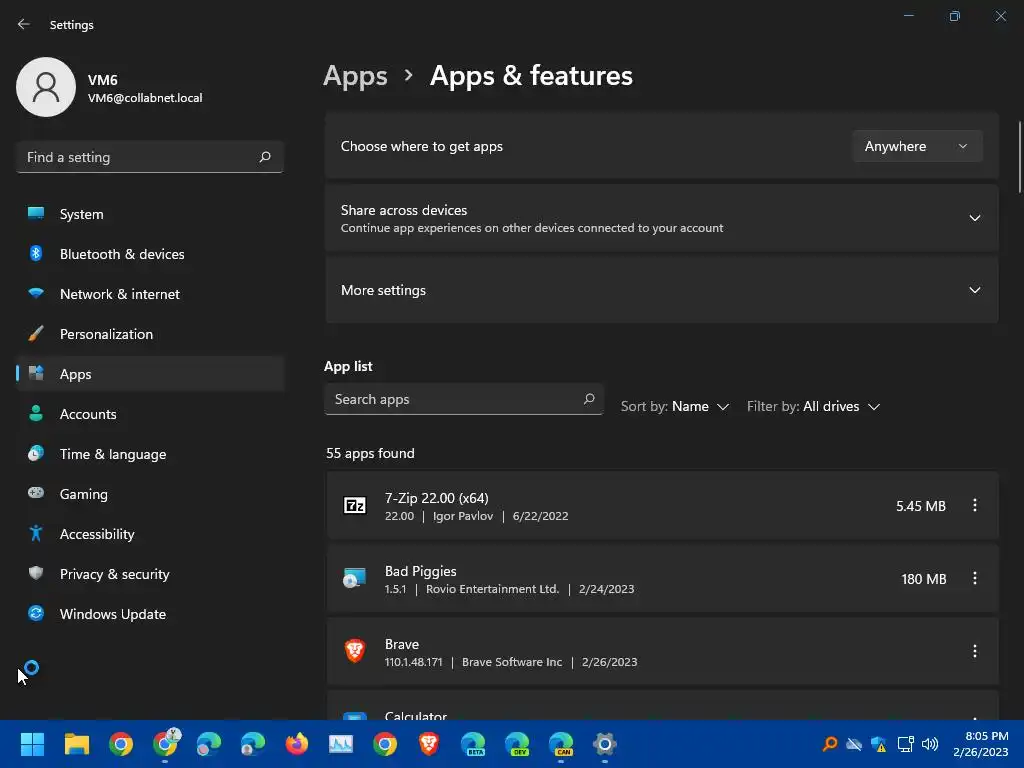This screenshot has height=768, width=1024.
Task: Click the Settings gear icon on the taskbar
Action: tap(605, 744)
